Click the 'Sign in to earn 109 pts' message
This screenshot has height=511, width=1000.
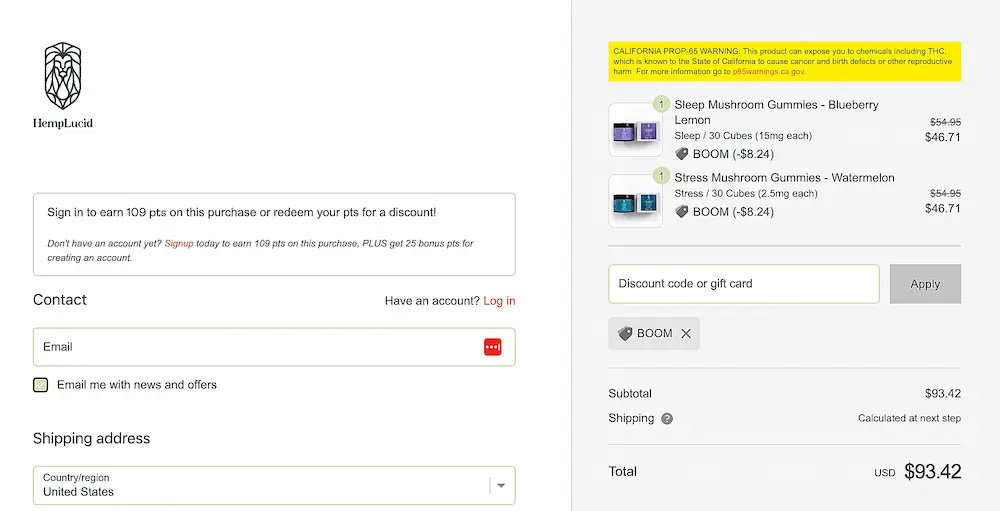pyautogui.click(x=242, y=212)
